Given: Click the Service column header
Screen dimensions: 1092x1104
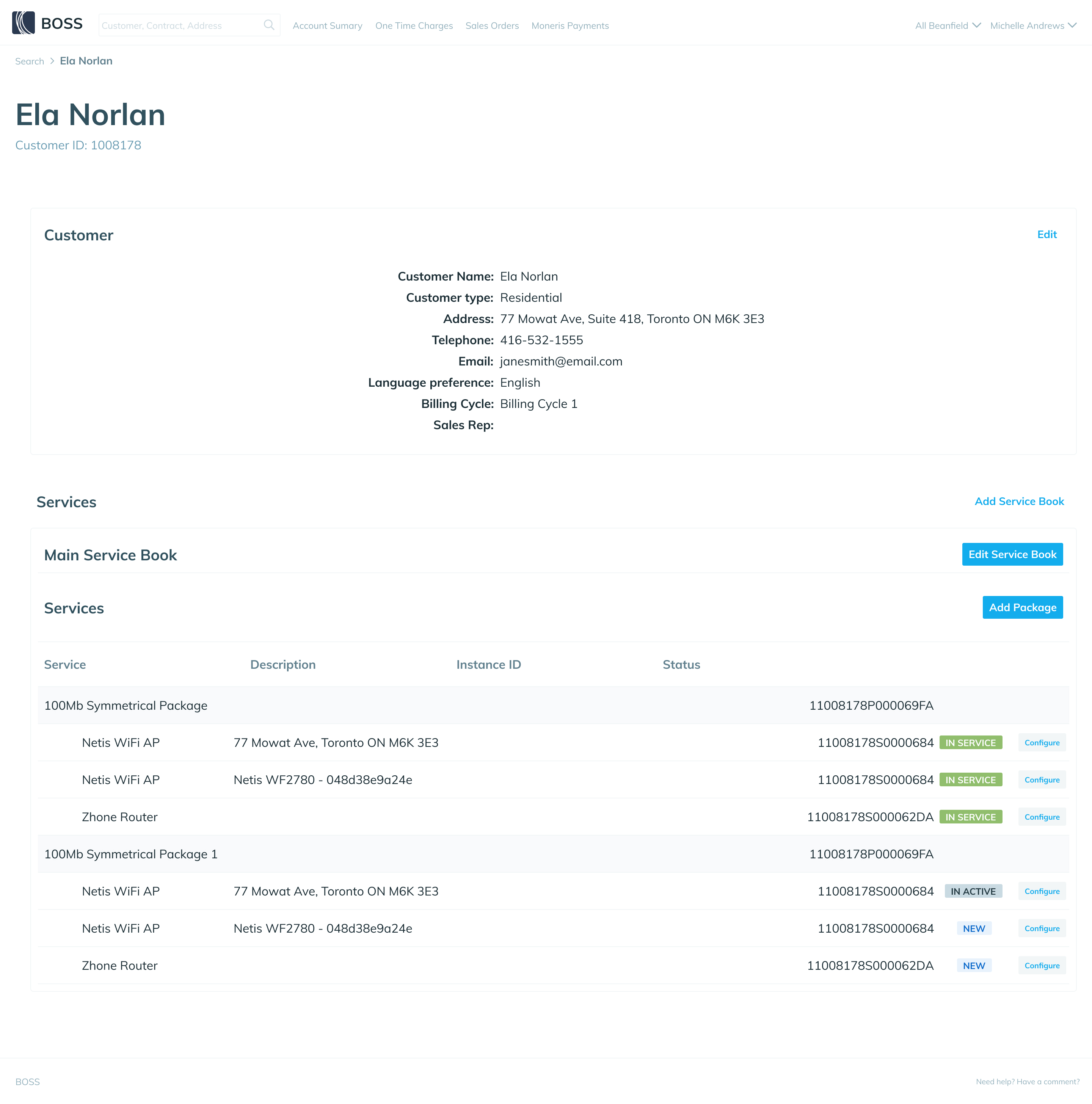Looking at the screenshot, I should coord(65,665).
